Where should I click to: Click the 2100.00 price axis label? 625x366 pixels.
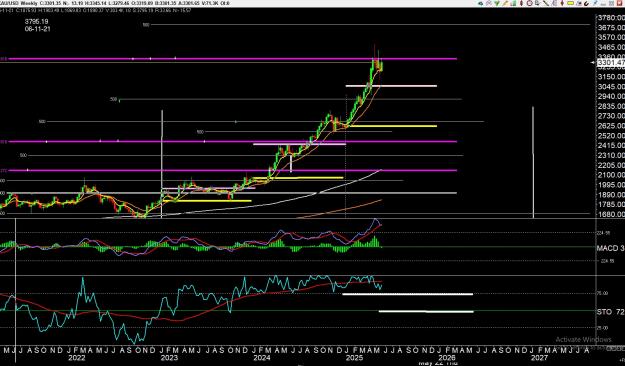click(x=611, y=175)
